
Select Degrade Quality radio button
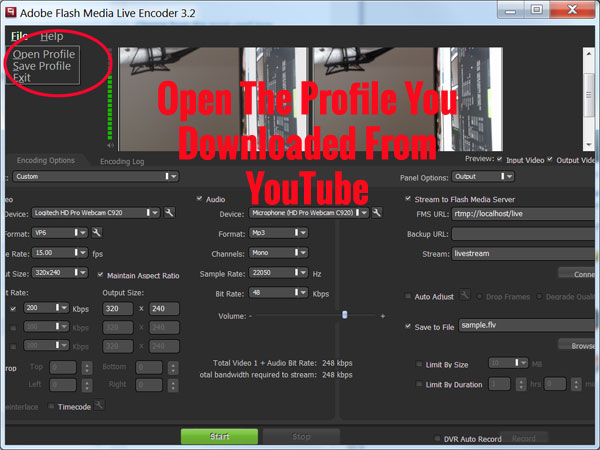coord(540,297)
